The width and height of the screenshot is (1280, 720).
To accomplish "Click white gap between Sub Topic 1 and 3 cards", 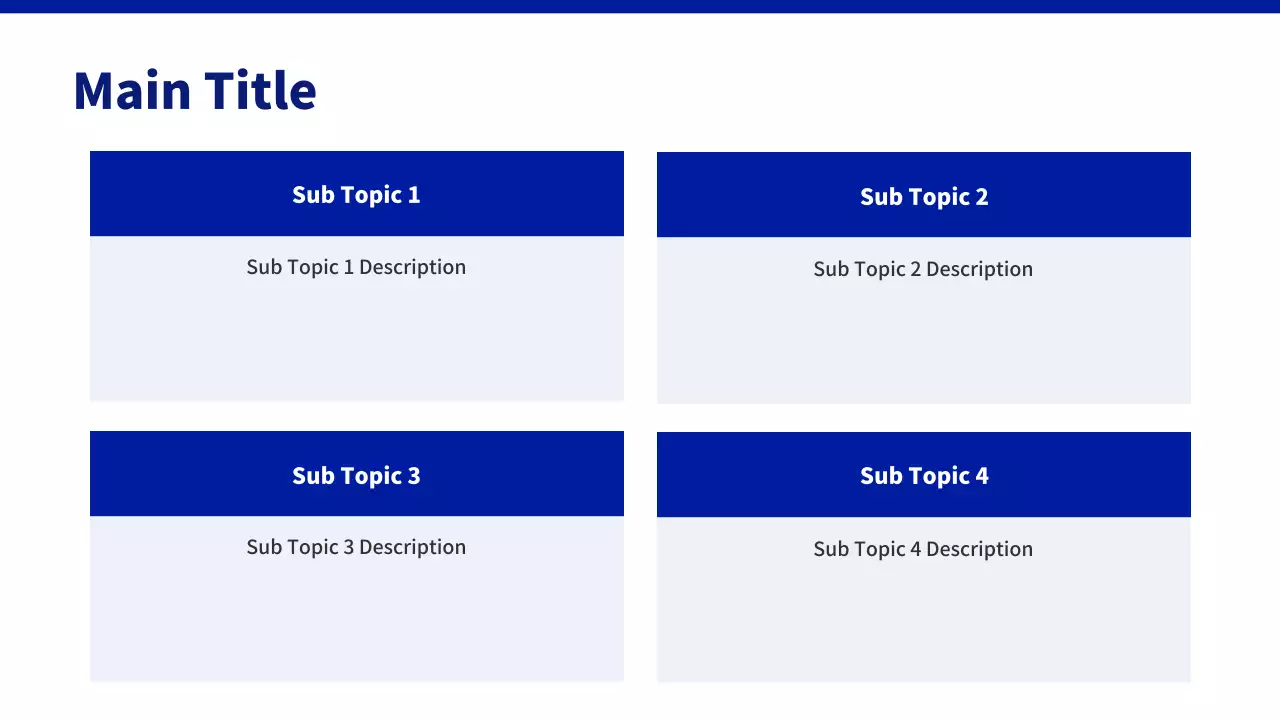I will click(x=356, y=416).
